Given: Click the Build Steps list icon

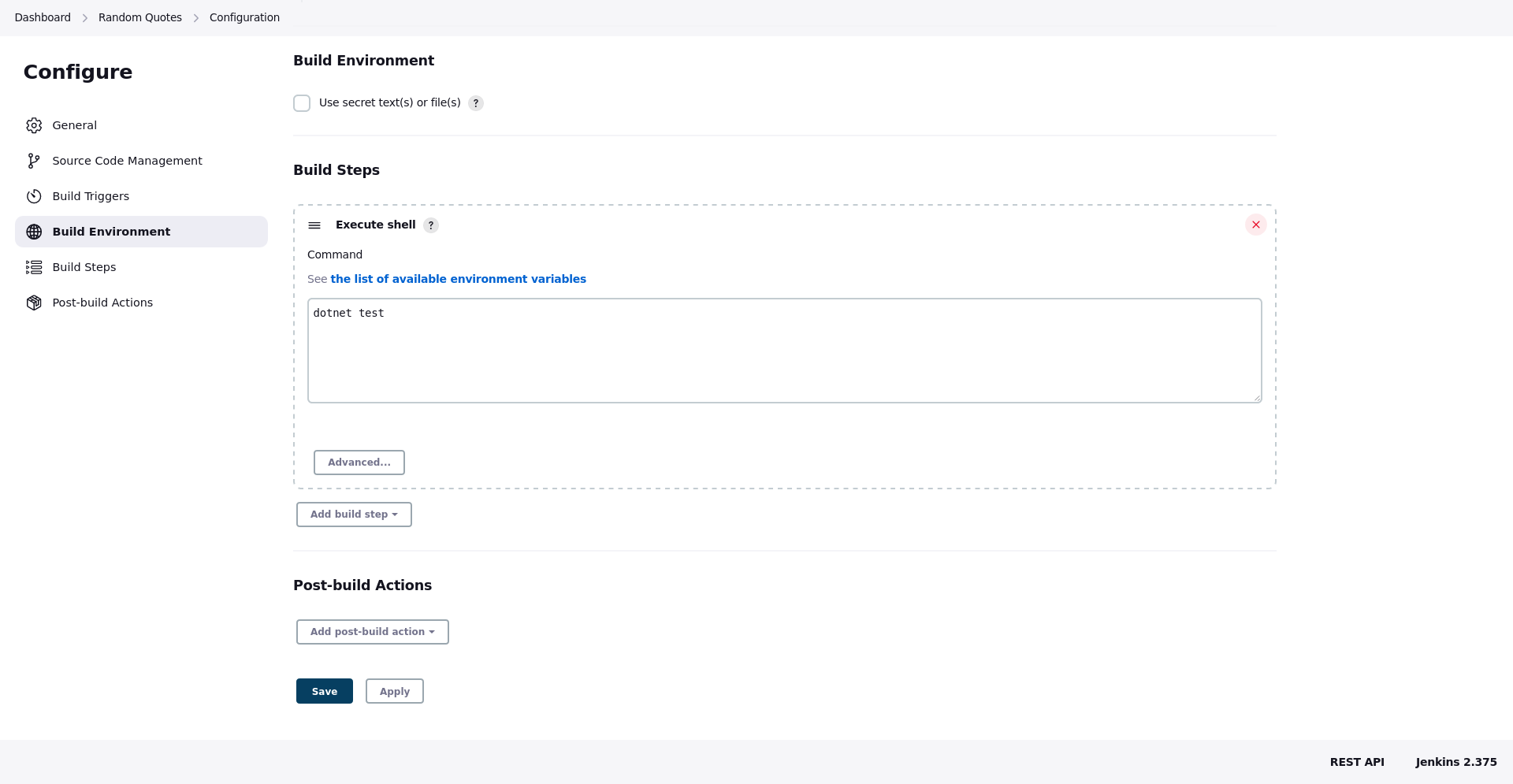Looking at the screenshot, I should (34, 267).
